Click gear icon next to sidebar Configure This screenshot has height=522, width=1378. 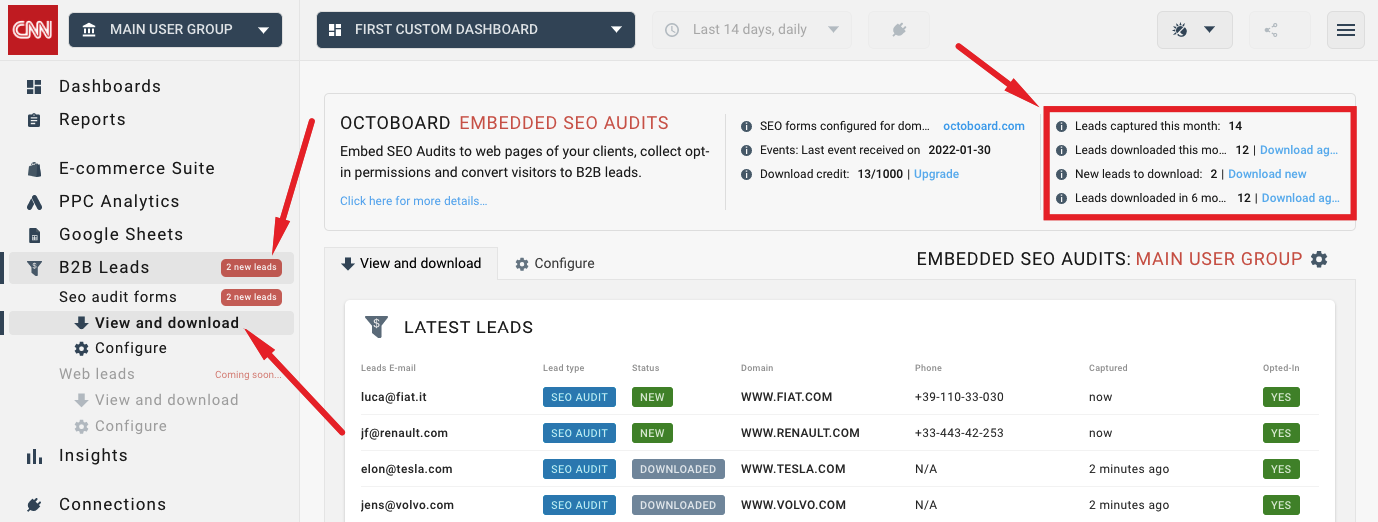(x=82, y=348)
